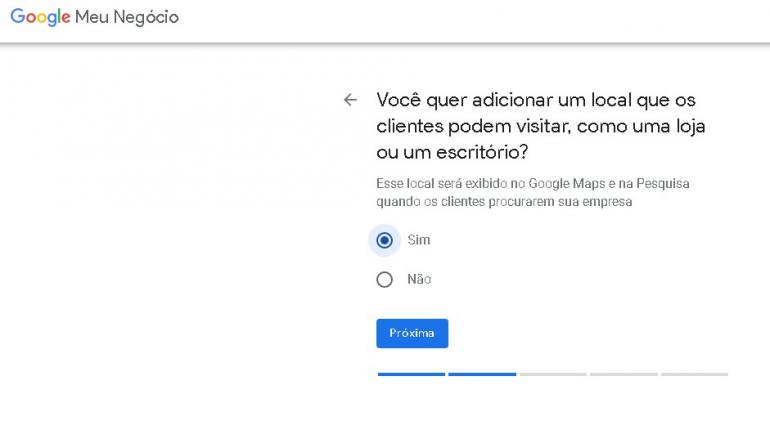770x421 pixels.
Task: Click the last gray progress segment
Action: (x=694, y=374)
